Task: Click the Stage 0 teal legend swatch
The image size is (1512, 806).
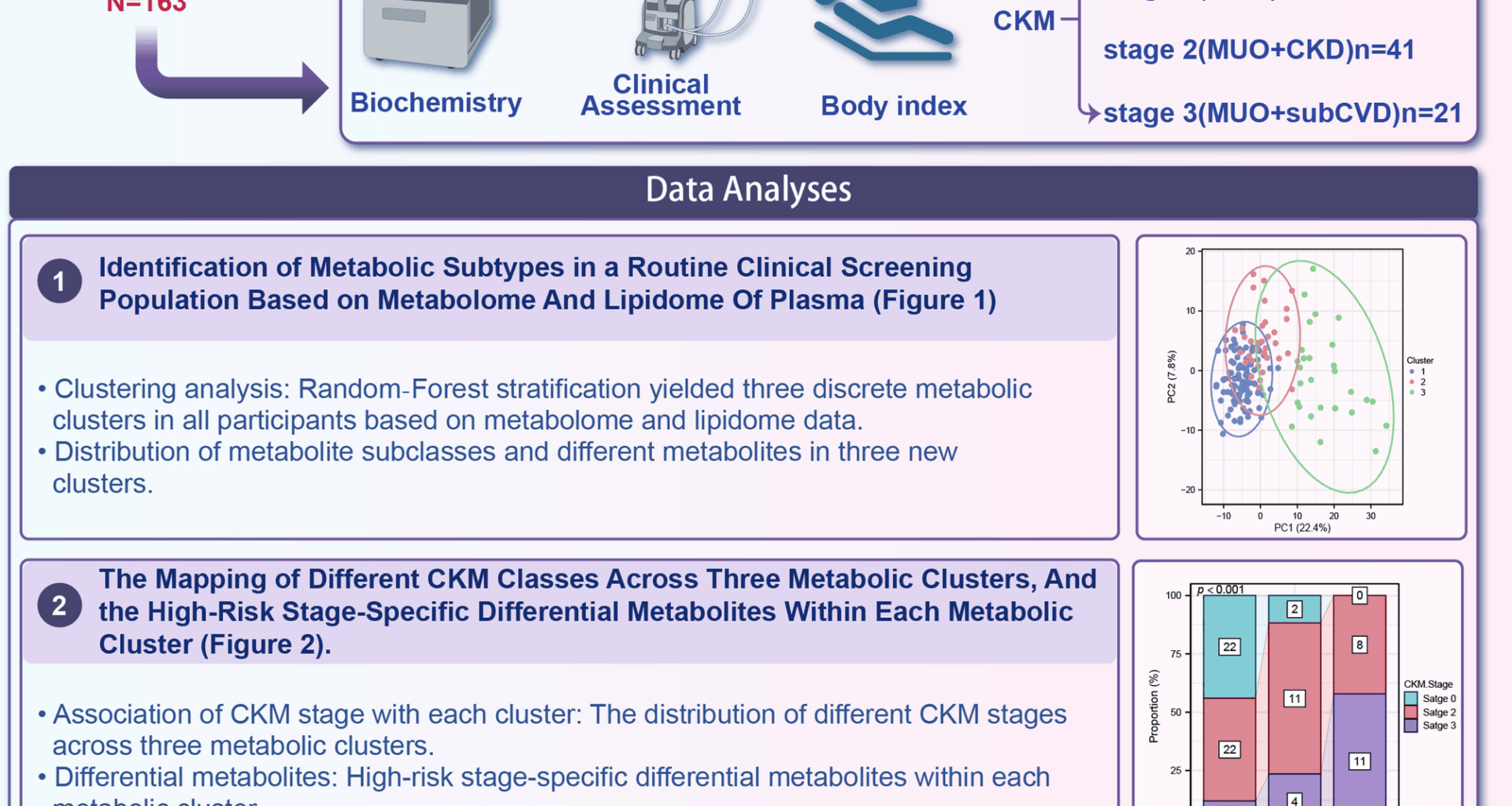Action: [1411, 698]
